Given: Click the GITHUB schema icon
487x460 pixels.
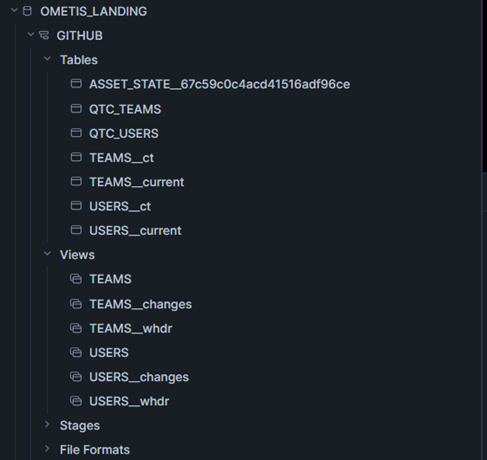Looking at the screenshot, I should pos(44,35).
